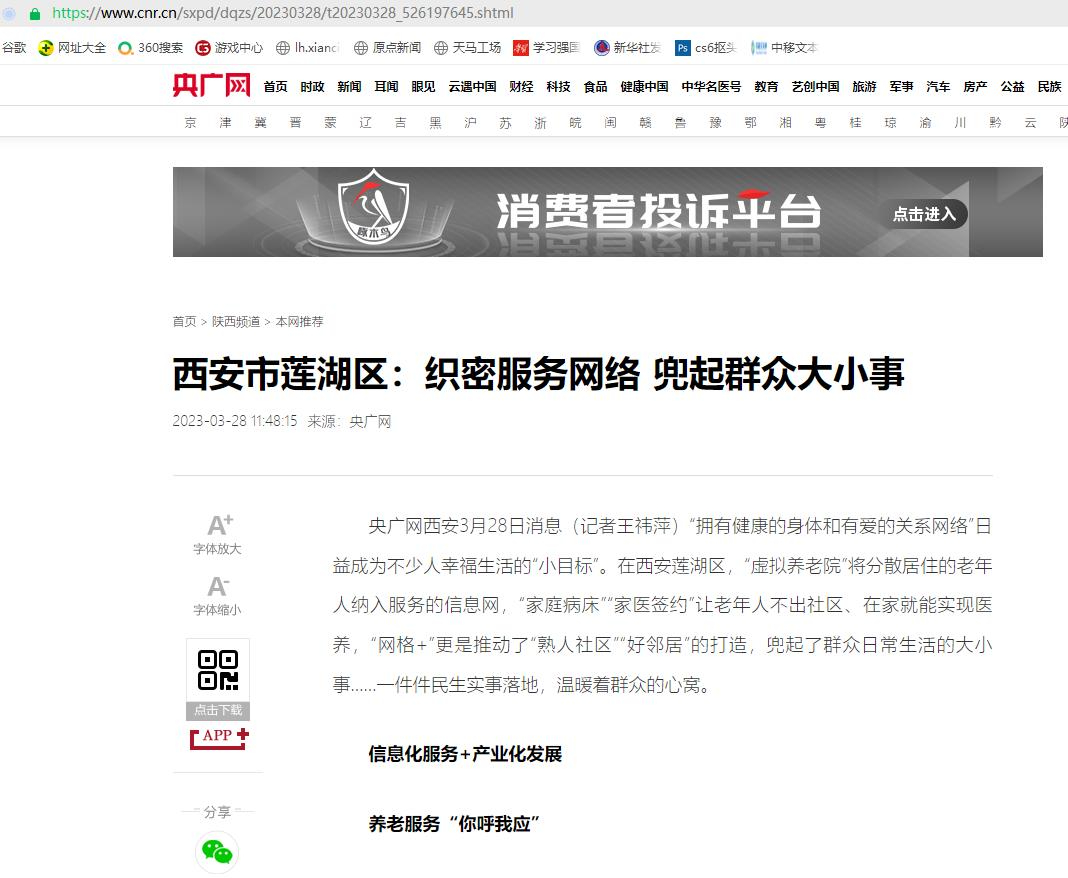Go to 财经 section in navigation

click(521, 87)
